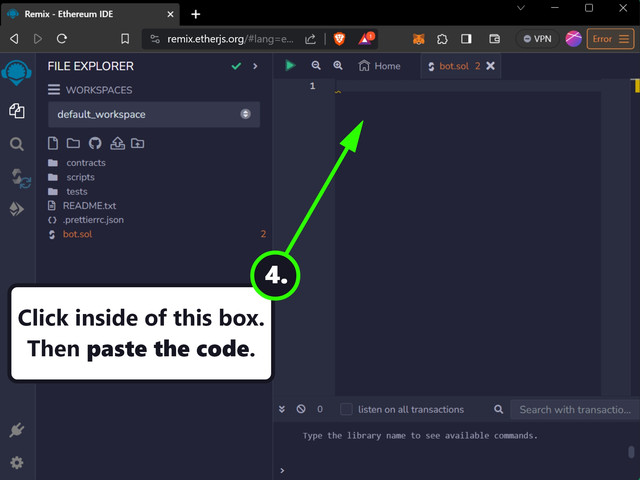640x480 pixels.
Task: Create a new file in the workspace
Action: coord(54,143)
